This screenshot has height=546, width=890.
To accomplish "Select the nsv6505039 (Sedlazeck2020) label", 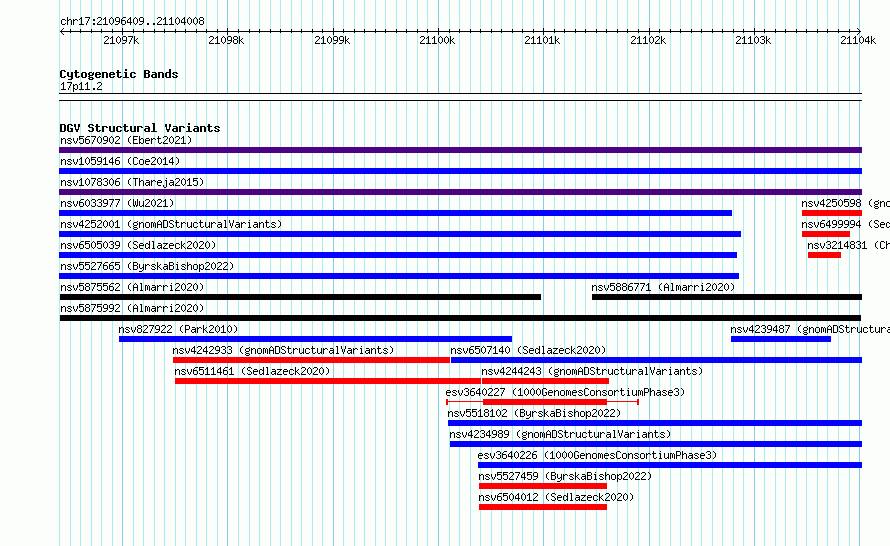I will (138, 245).
